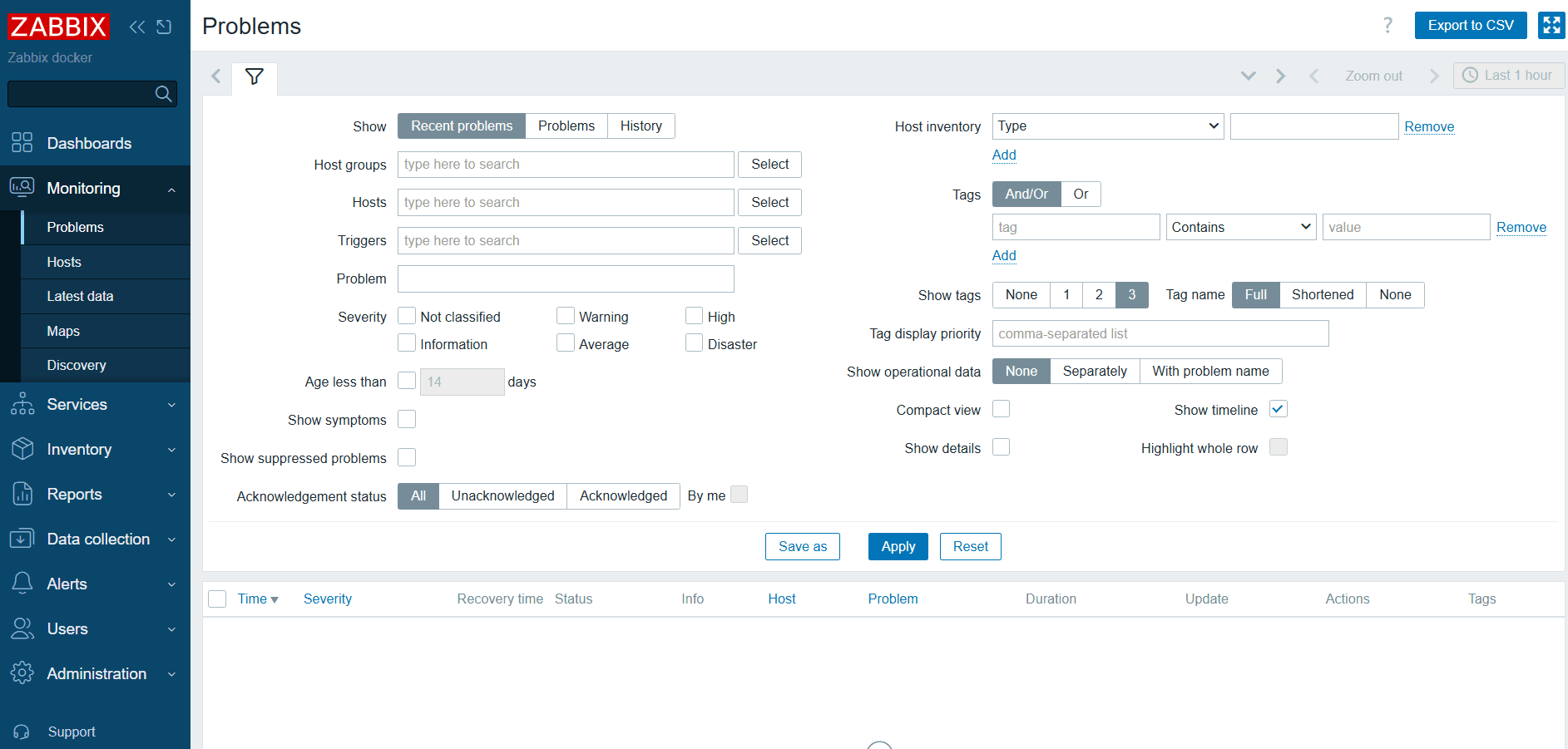Open the Host inventory Type dropdown
This screenshot has height=749, width=1568.
1107,126
